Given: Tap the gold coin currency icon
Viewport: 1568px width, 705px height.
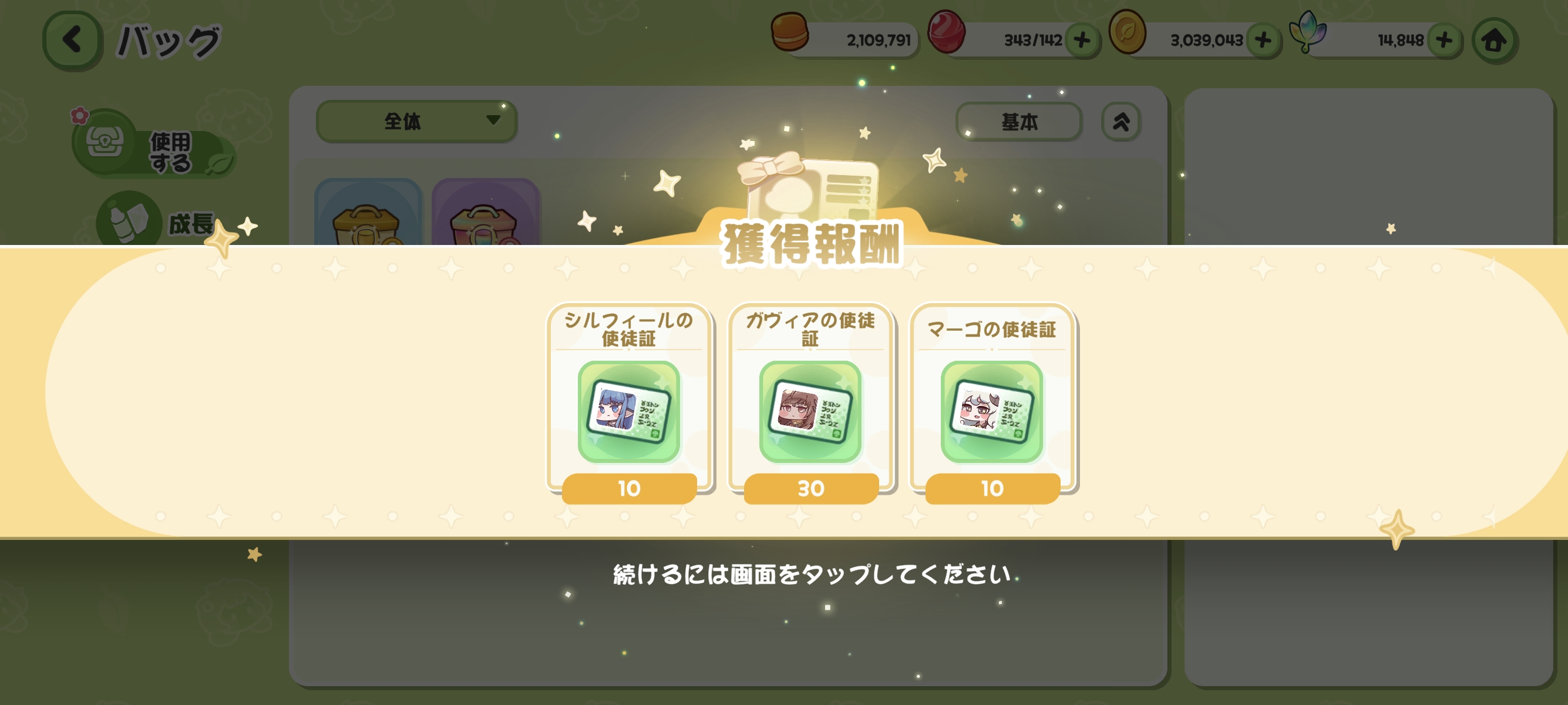Looking at the screenshot, I should (x=1127, y=32).
